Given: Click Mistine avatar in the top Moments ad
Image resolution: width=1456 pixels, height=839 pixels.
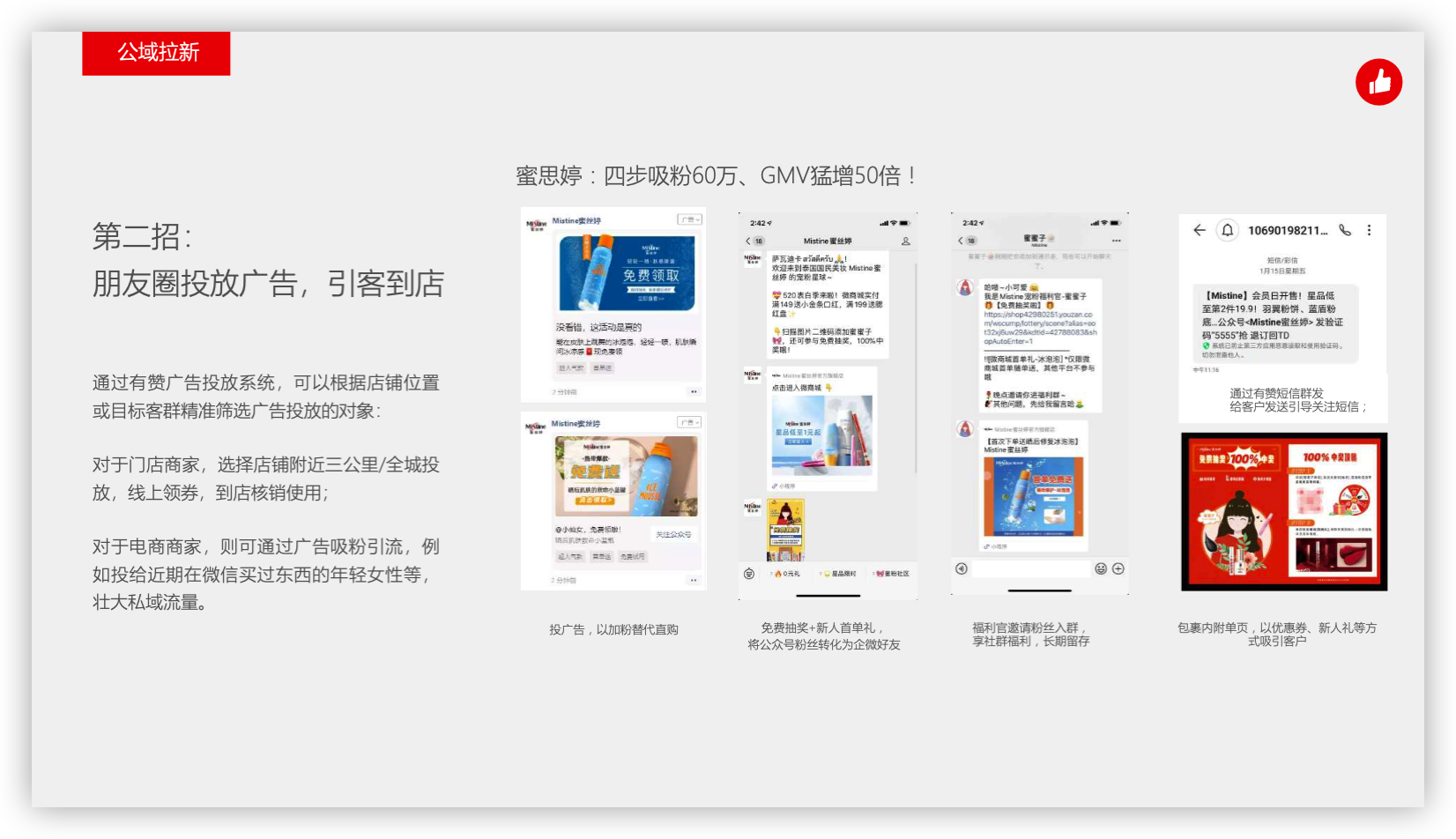Looking at the screenshot, I should (x=536, y=224).
